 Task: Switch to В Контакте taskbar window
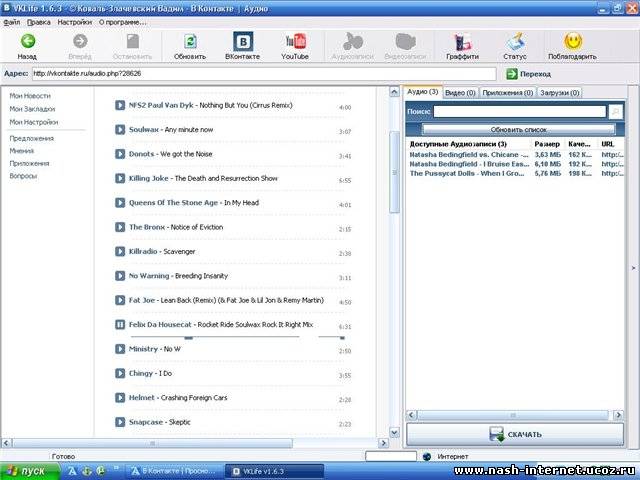[x=173, y=471]
